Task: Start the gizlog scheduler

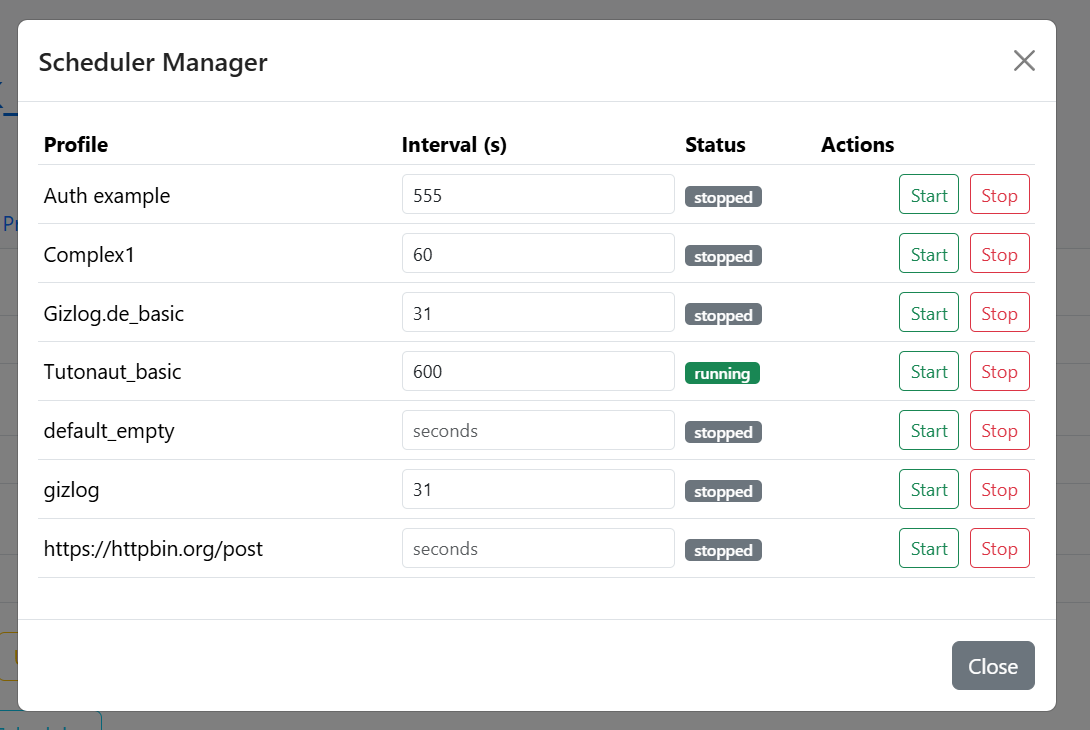Action: pos(928,490)
